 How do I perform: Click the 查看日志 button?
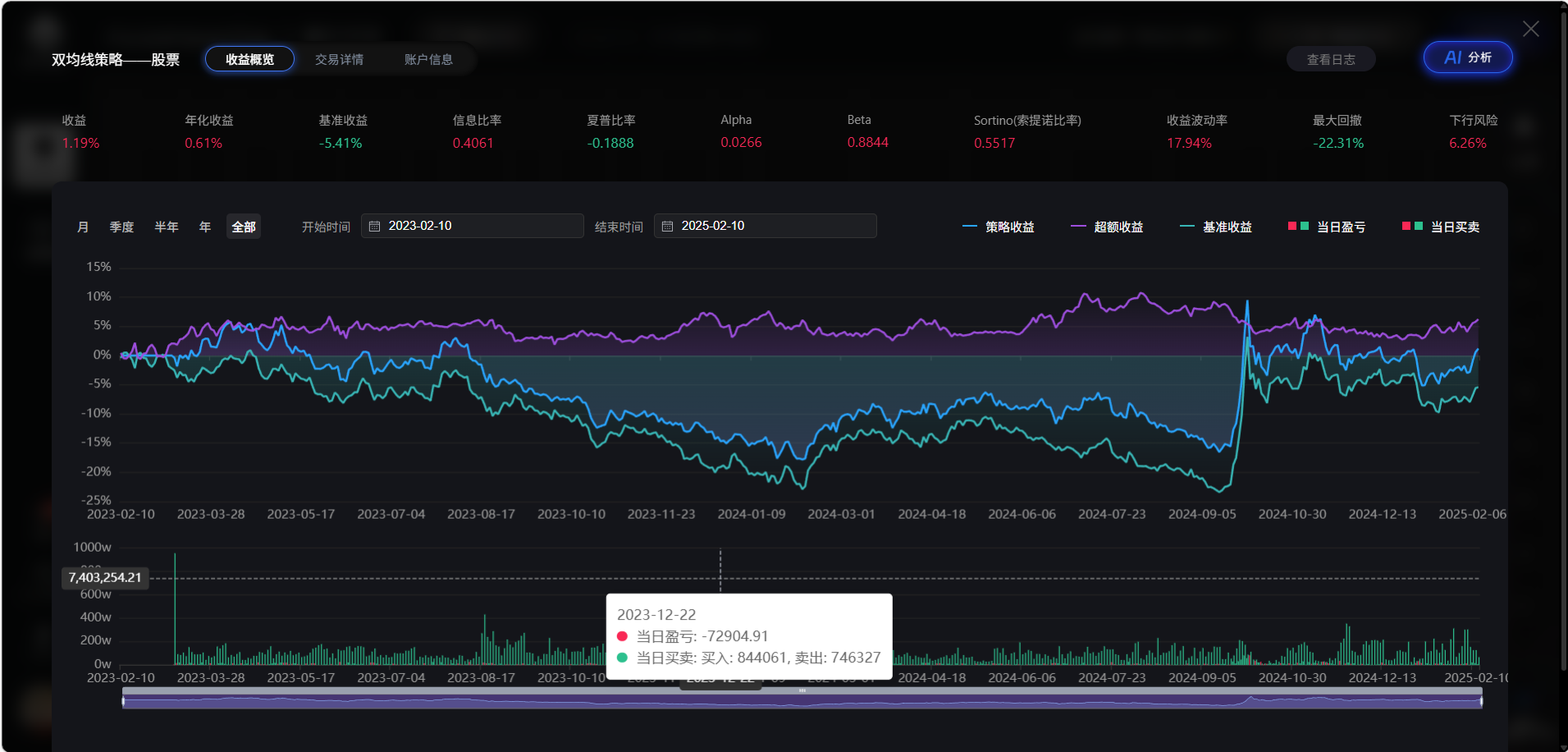point(1331,59)
